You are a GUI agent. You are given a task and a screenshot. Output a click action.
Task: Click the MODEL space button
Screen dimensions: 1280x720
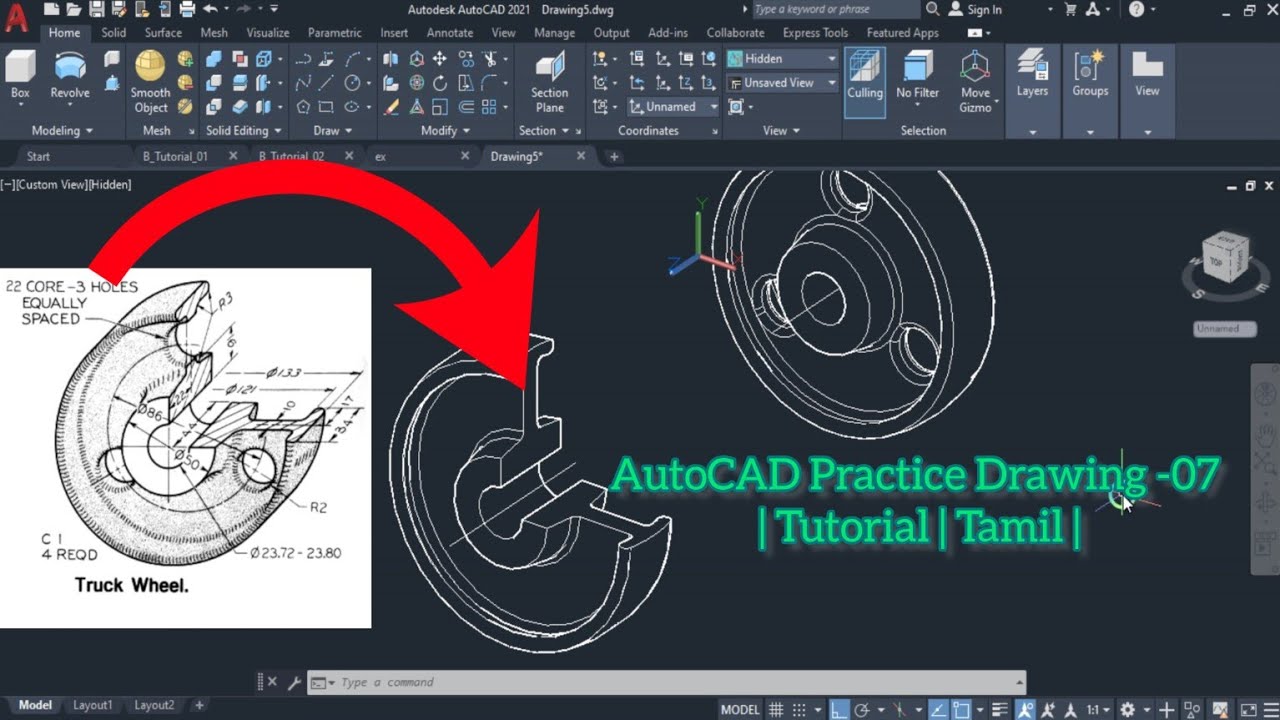coord(740,709)
